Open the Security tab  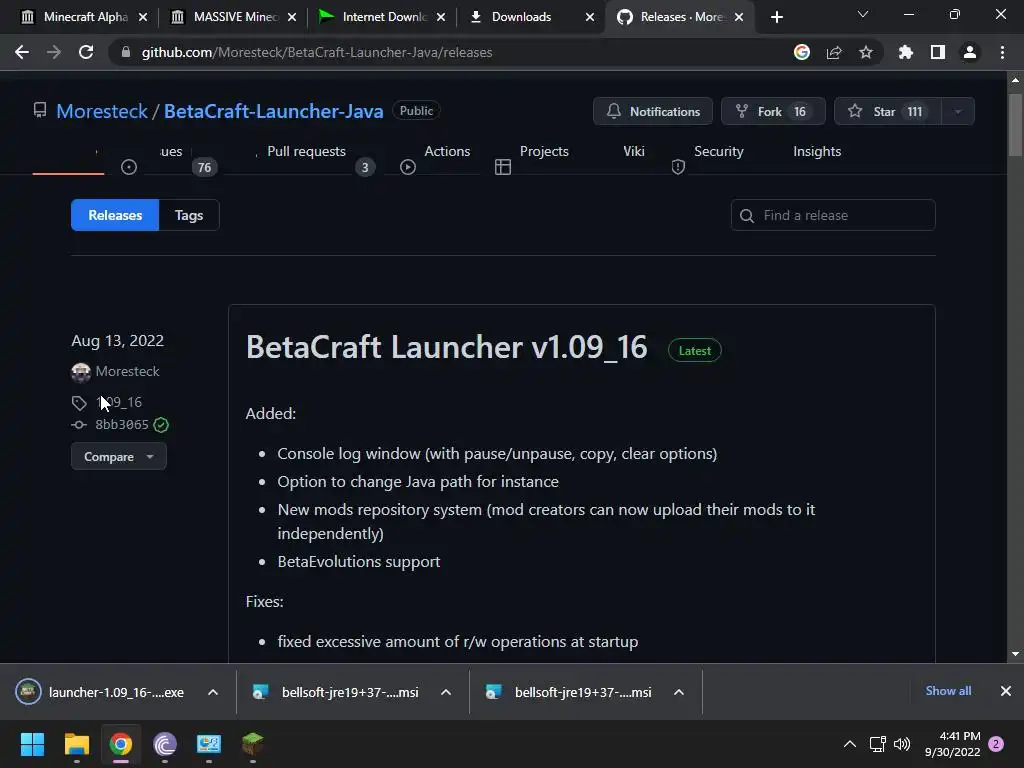718,152
